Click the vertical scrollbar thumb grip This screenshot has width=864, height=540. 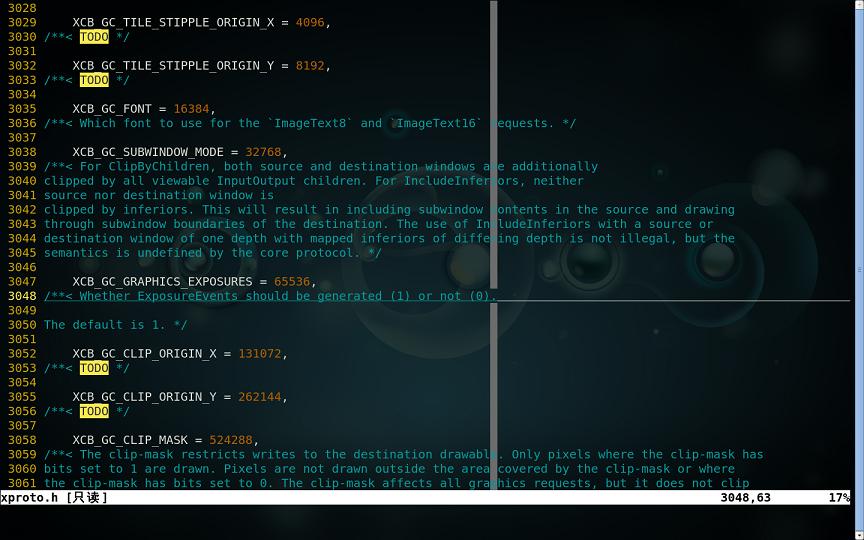pos(860,269)
